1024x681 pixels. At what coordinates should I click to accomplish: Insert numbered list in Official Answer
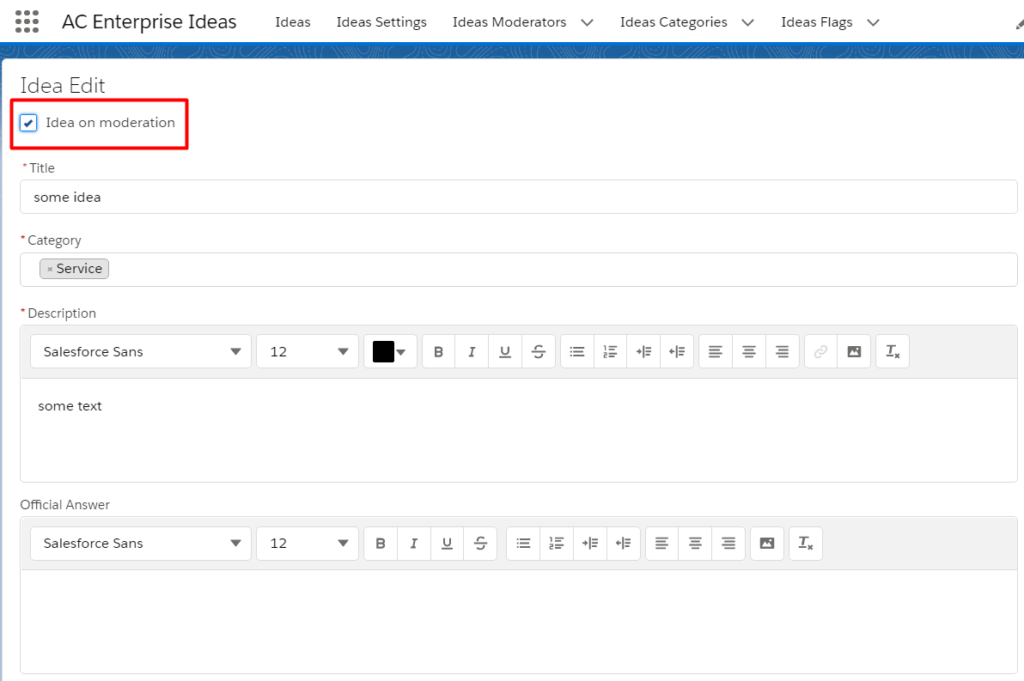point(557,543)
